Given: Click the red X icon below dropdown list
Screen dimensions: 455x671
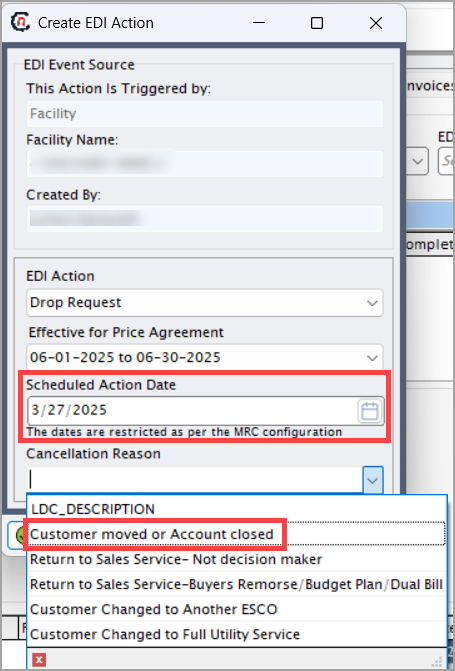Looking at the screenshot, I should point(39,659).
